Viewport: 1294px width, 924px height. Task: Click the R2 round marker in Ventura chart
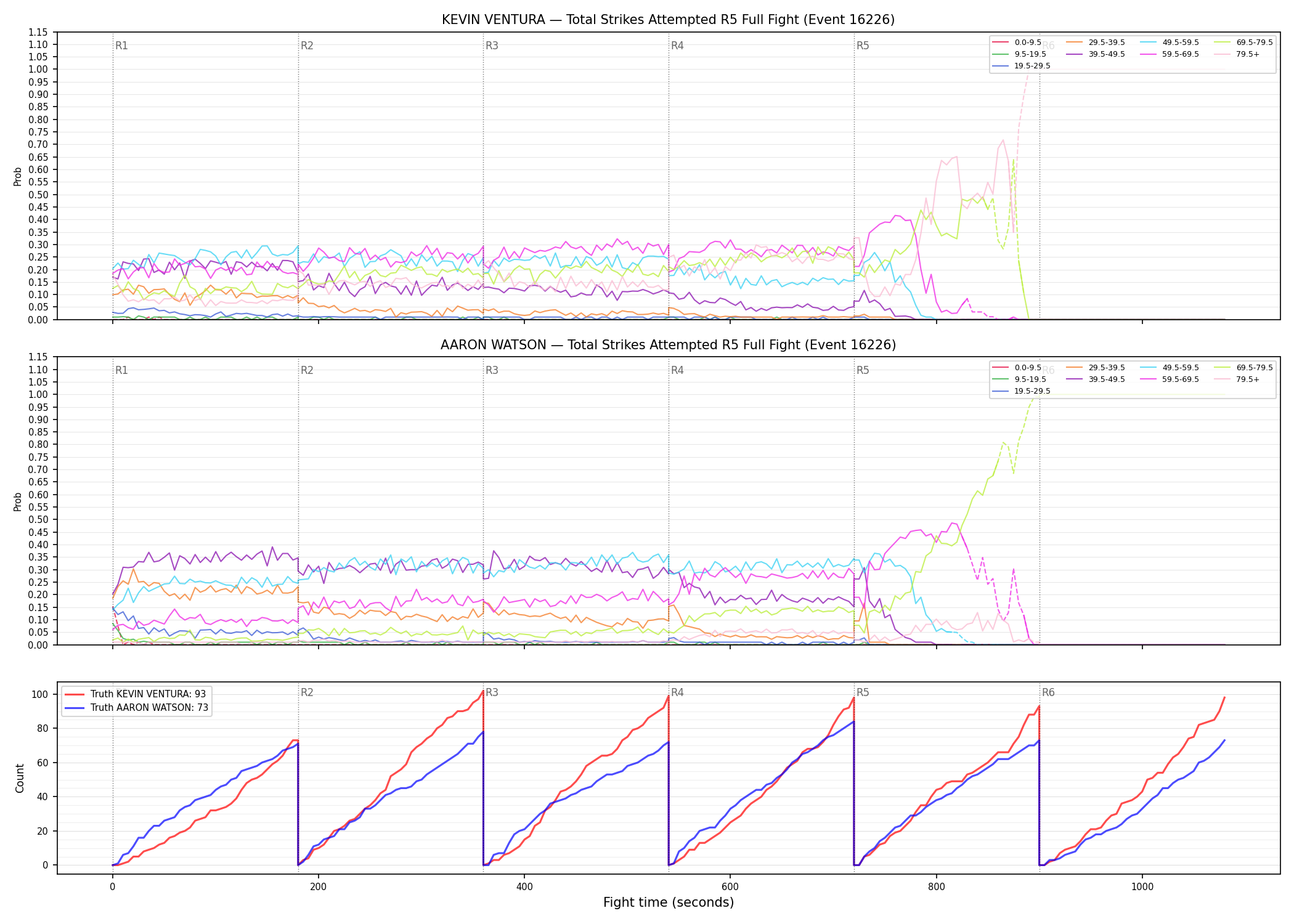pyautogui.click(x=307, y=46)
